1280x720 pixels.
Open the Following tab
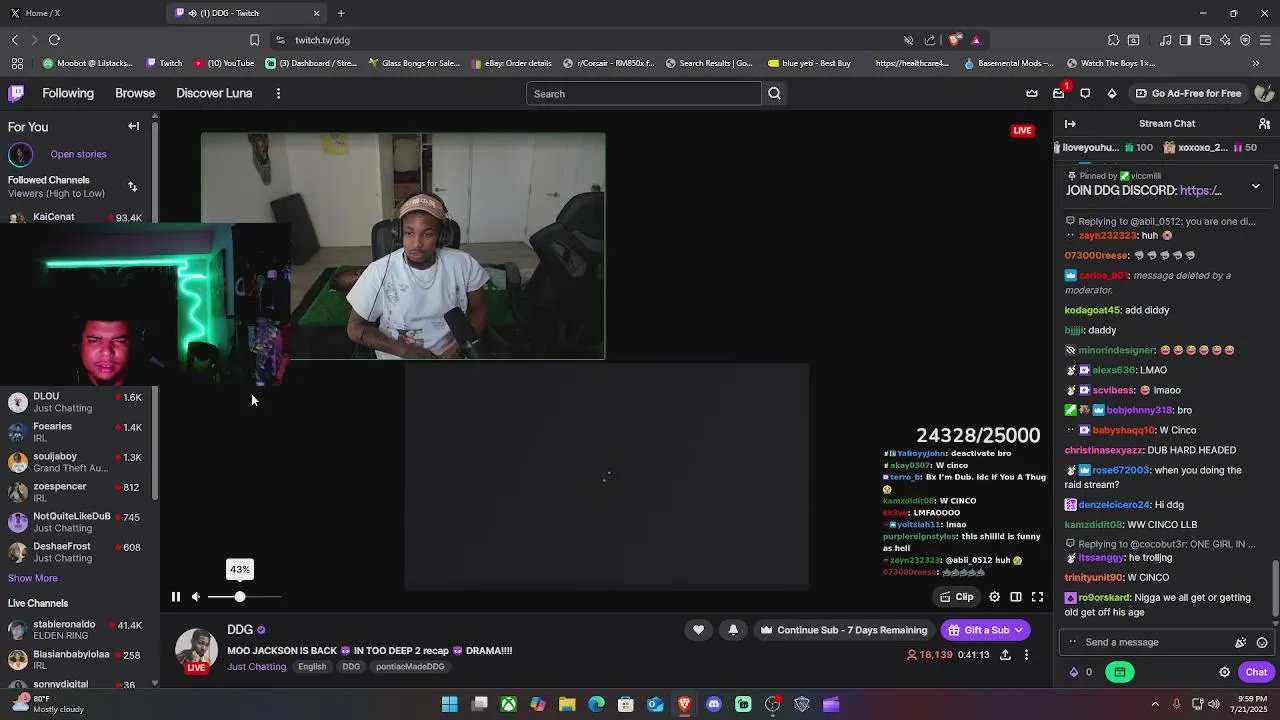tap(68, 93)
